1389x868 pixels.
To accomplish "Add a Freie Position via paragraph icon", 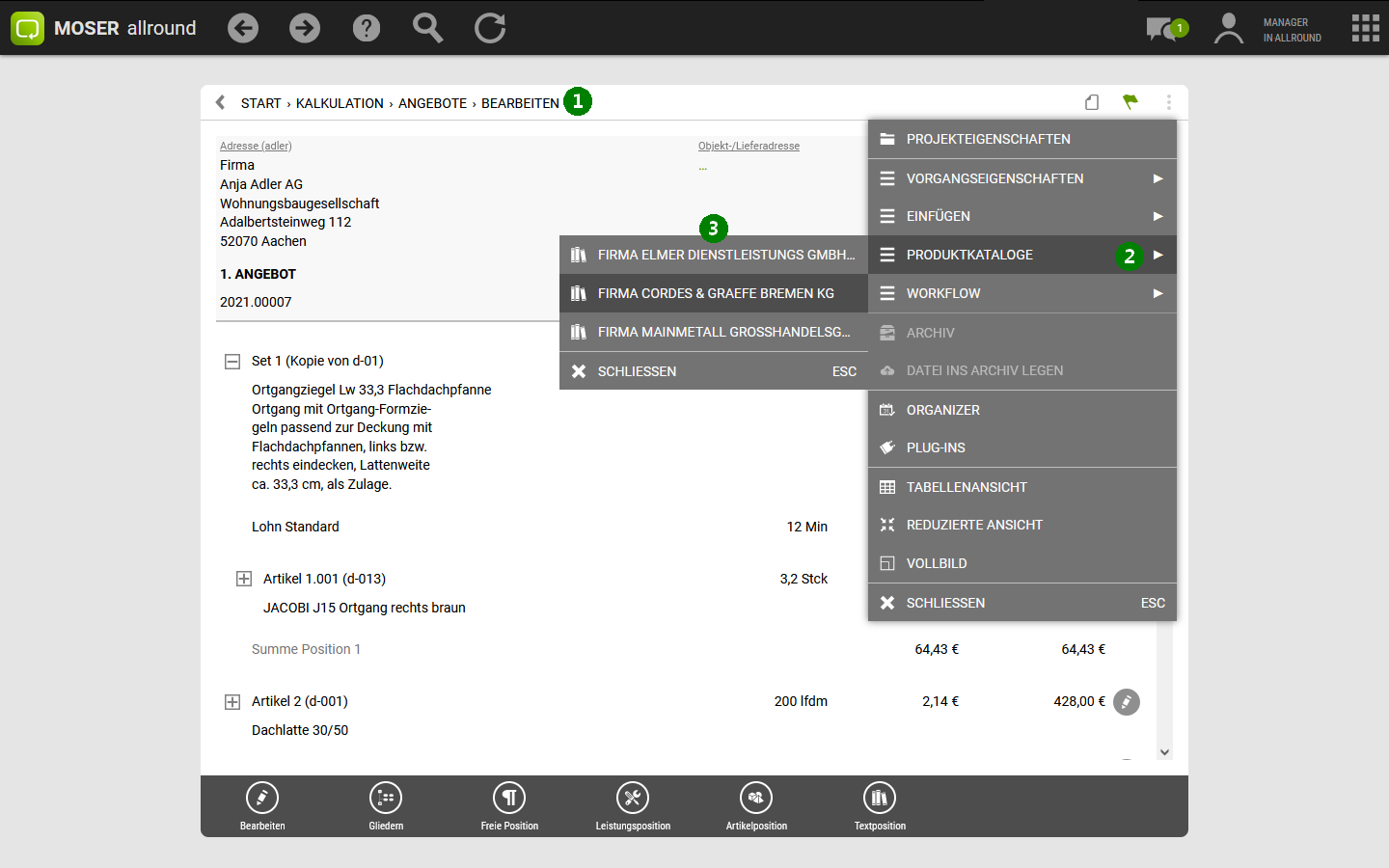I will click(509, 799).
